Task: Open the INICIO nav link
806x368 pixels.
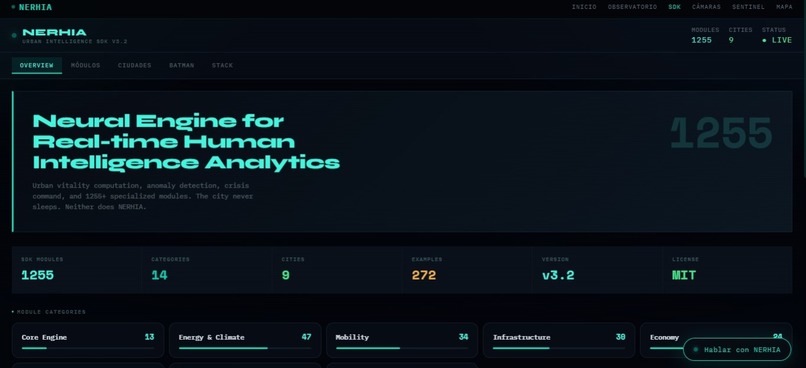Action: point(584,7)
